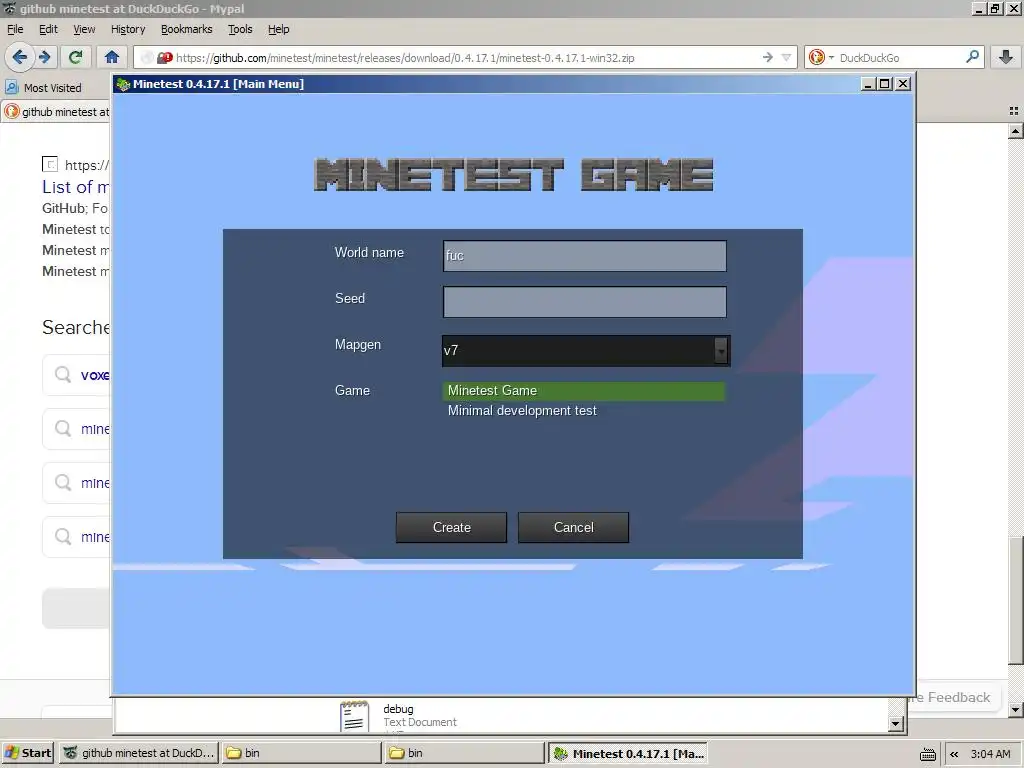The image size is (1024, 768).
Task: Click the site security icon in the address bar
Action: click(164, 57)
